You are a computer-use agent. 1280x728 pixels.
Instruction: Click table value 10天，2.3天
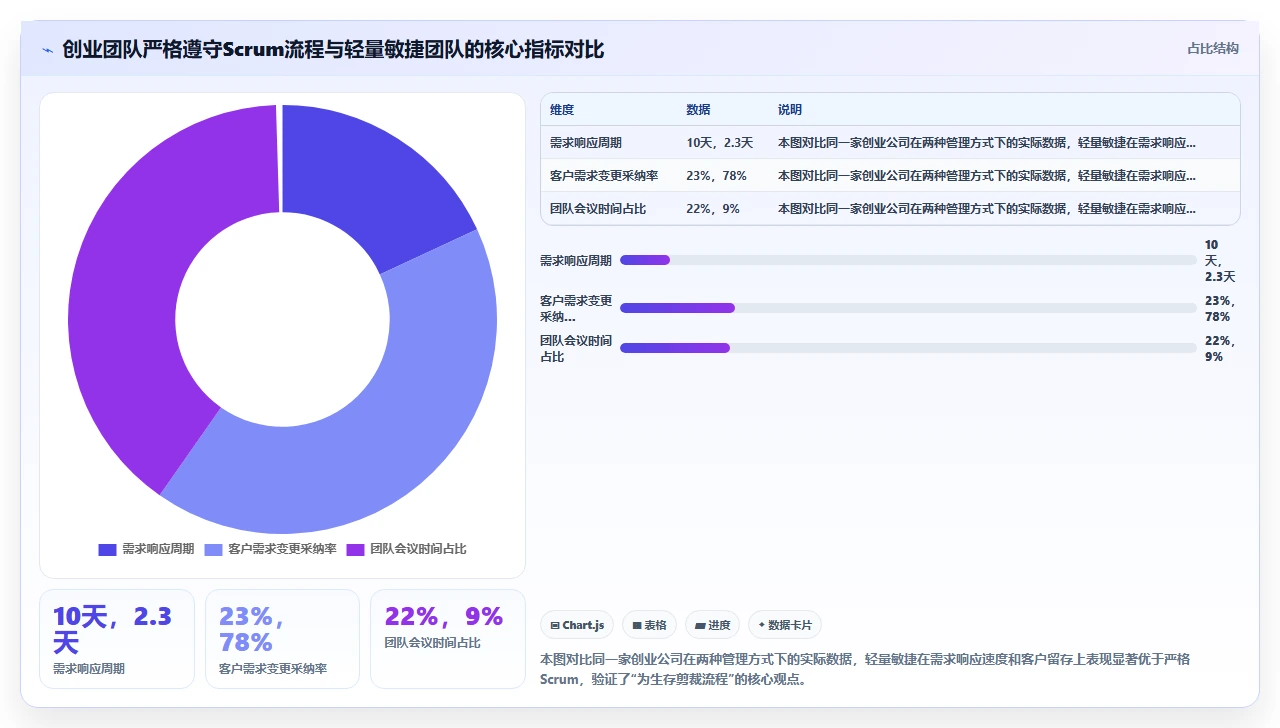tap(720, 143)
